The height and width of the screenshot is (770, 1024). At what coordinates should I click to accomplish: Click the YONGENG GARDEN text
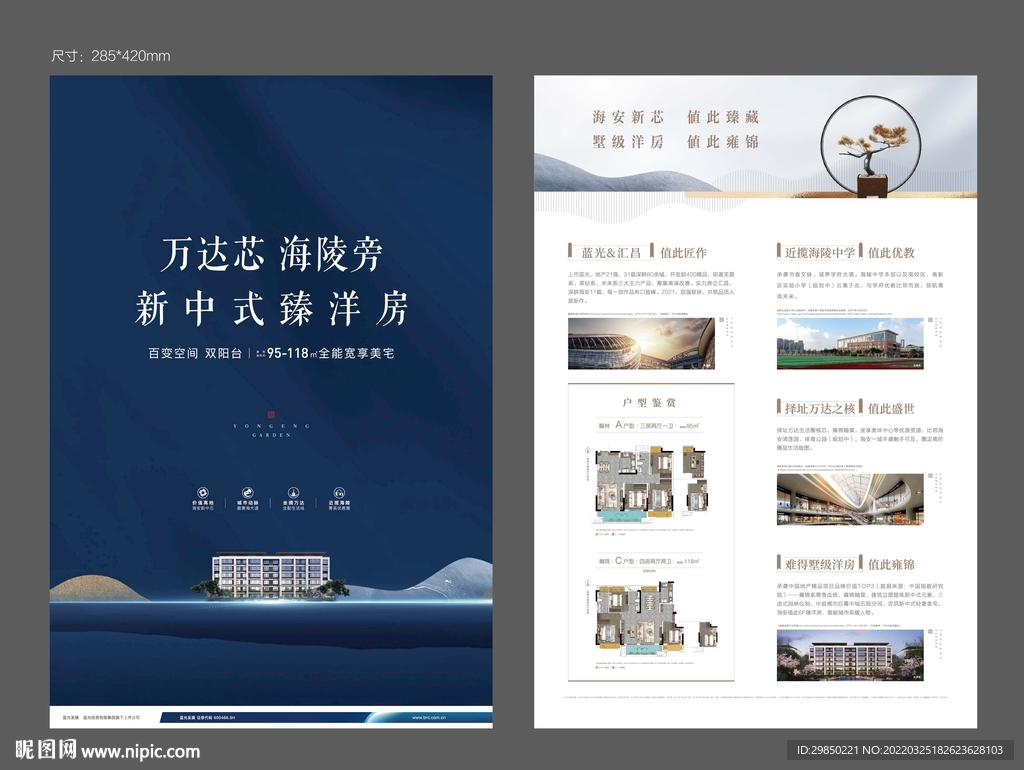(271, 430)
